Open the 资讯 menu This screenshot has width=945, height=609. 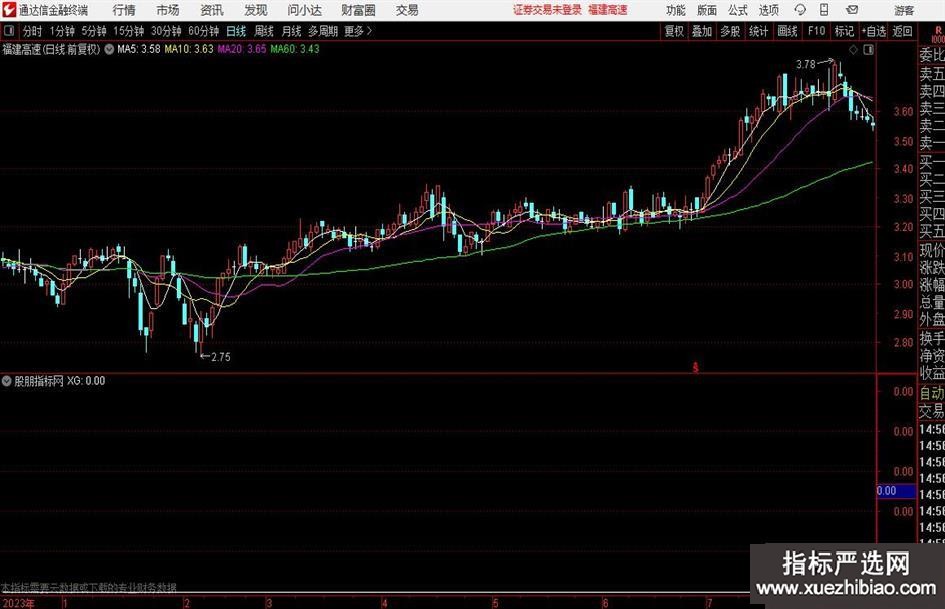point(212,10)
